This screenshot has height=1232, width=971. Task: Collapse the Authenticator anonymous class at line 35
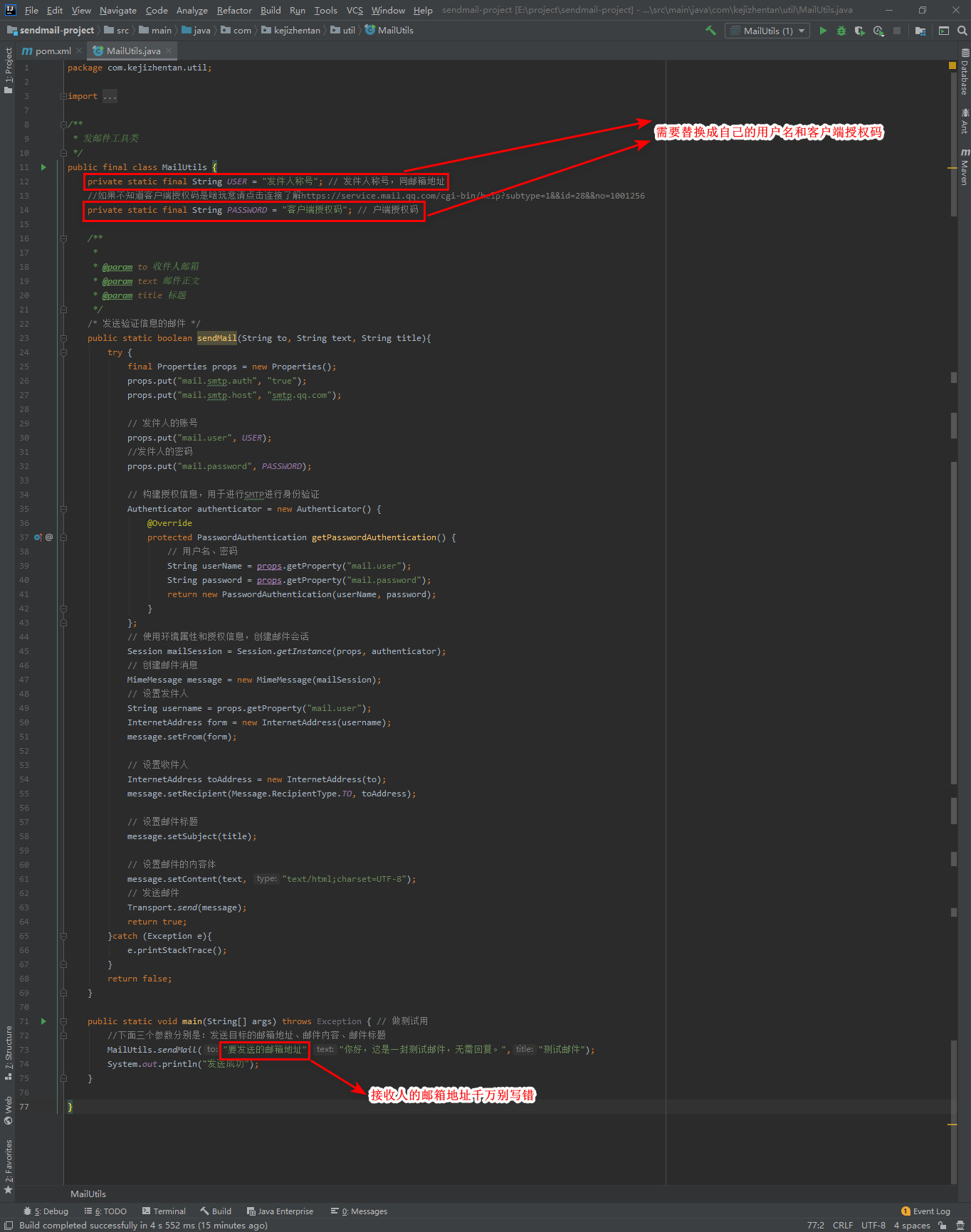pyautogui.click(x=63, y=509)
